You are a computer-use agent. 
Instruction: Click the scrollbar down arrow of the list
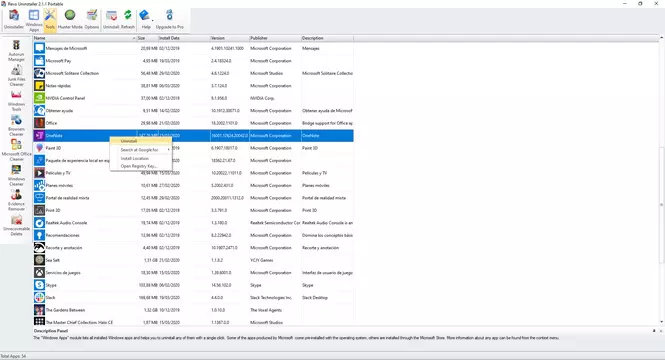click(x=661, y=322)
